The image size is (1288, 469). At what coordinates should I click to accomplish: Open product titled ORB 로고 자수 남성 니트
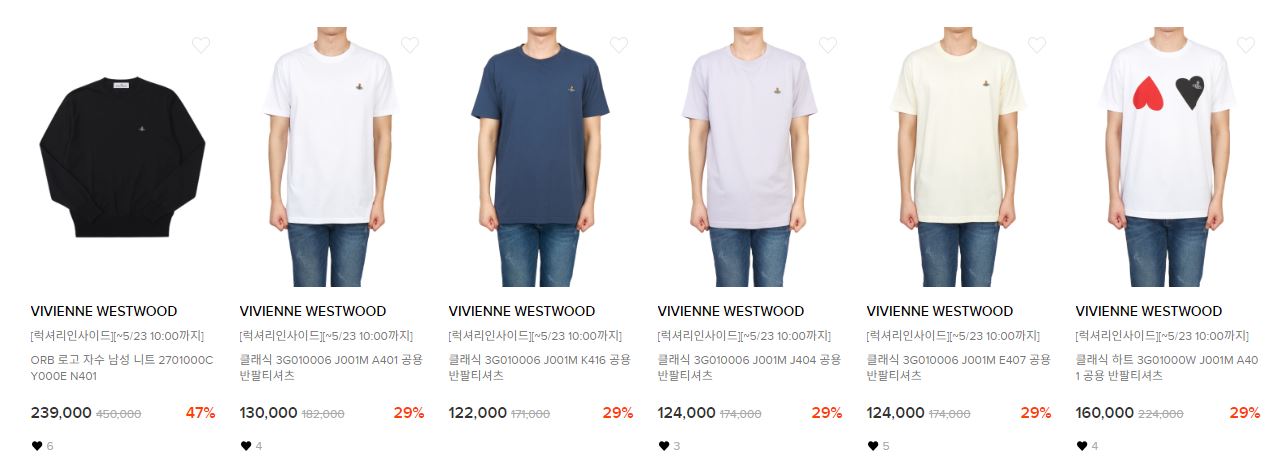click(122, 368)
